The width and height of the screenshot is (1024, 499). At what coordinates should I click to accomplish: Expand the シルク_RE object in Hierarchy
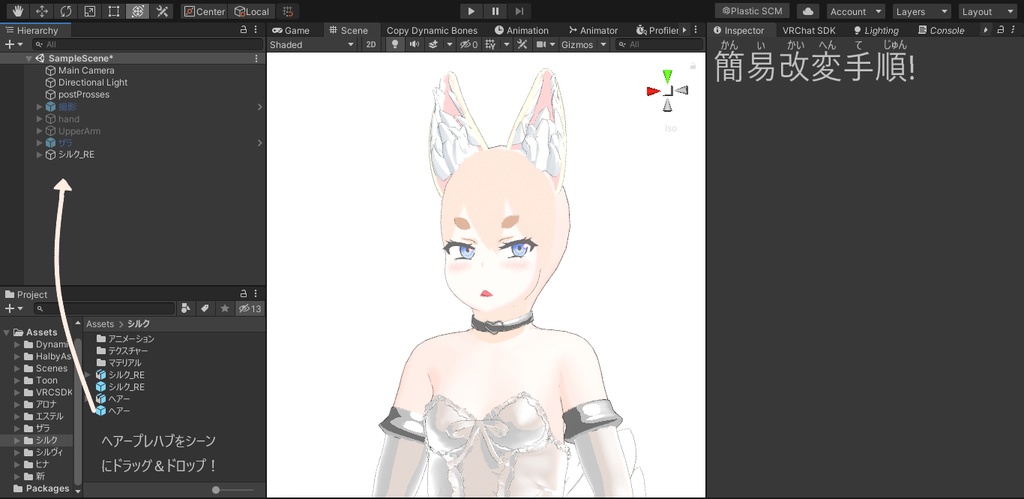tap(39, 155)
